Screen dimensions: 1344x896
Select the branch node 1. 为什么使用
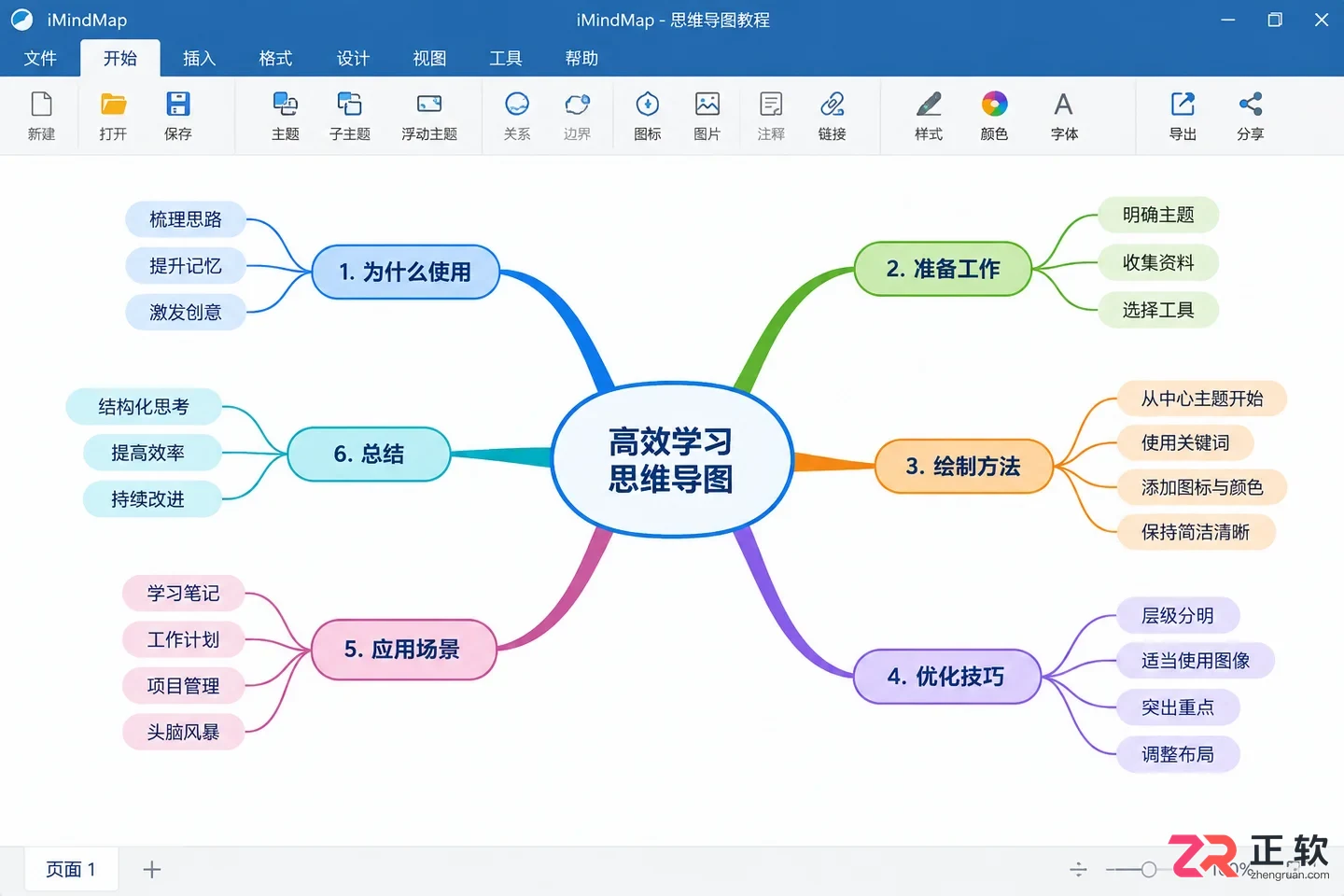pos(405,272)
